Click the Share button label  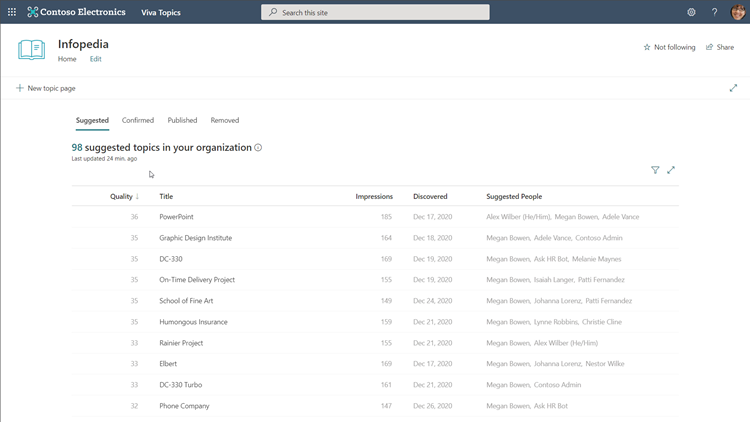(725, 47)
